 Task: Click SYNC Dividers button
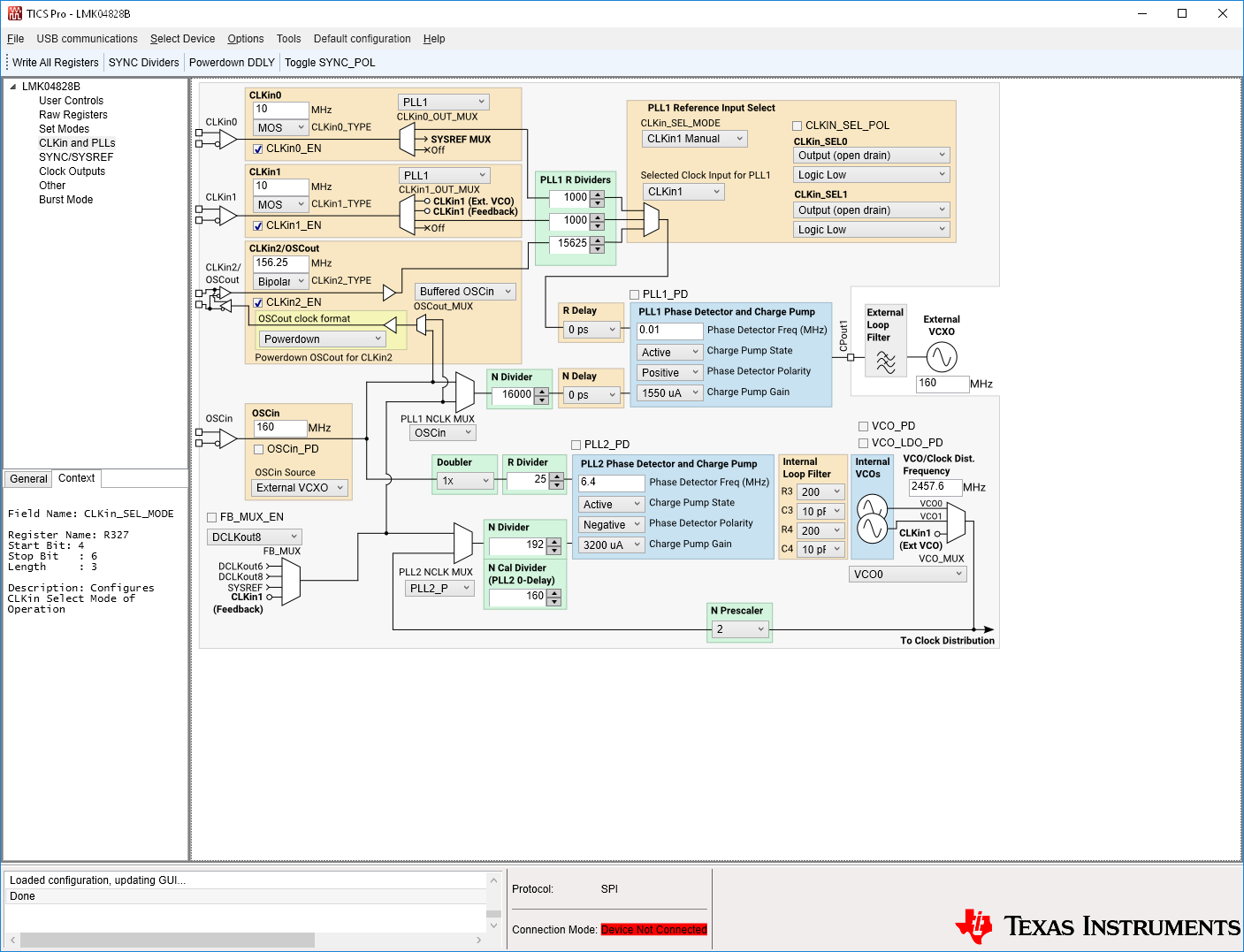pyautogui.click(x=143, y=63)
